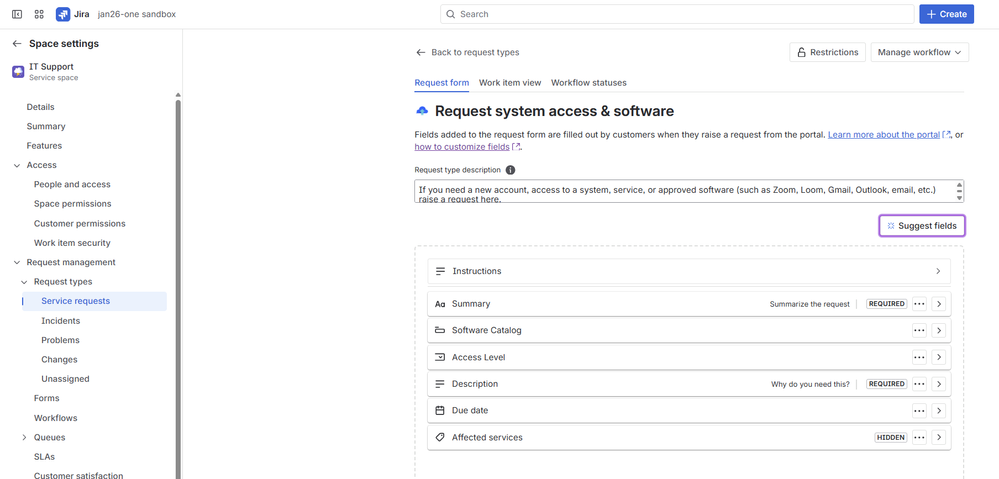Screen dimensions: 999x479
Task: Click the Affected services tag icon
Action: point(440,438)
